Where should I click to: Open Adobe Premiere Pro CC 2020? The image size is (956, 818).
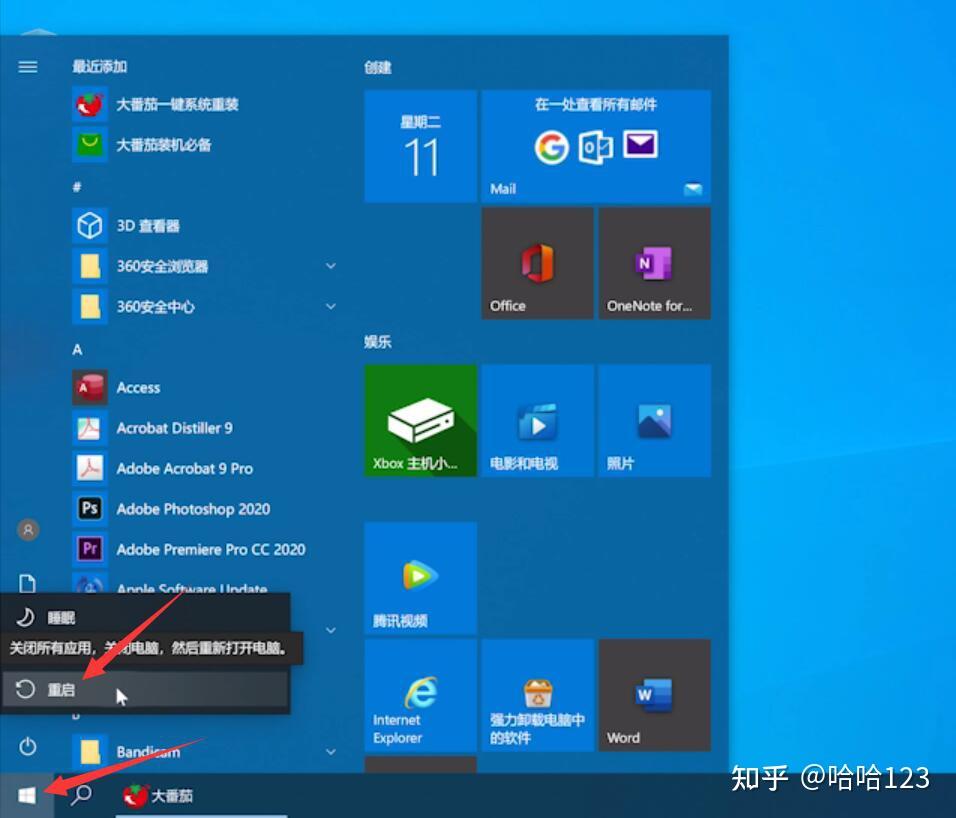pos(204,550)
